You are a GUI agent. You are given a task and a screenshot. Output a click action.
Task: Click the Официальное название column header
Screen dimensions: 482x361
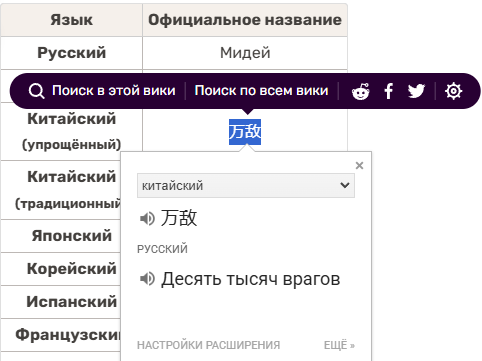tap(245, 20)
